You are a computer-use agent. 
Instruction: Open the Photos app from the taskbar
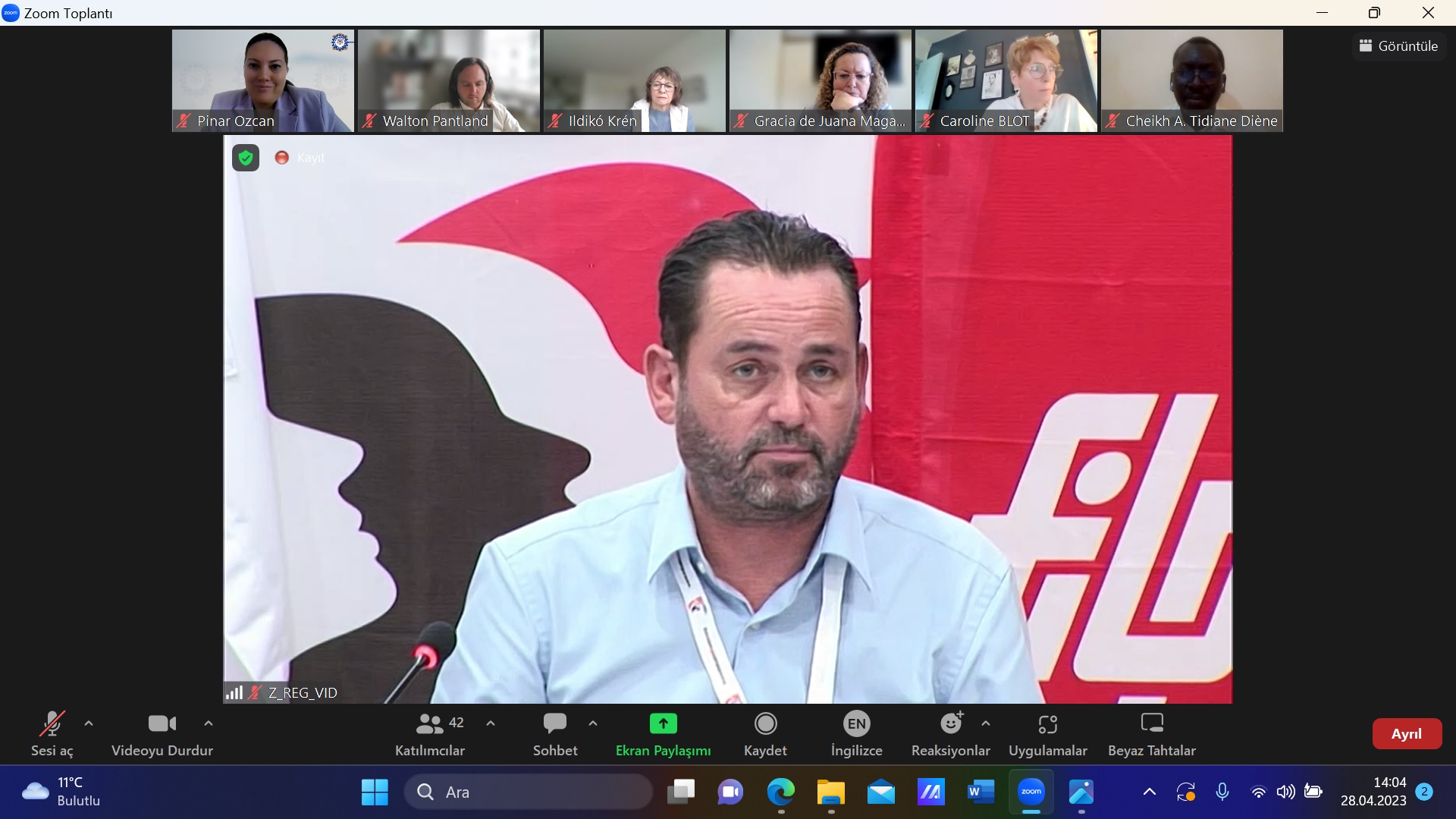tap(1081, 792)
